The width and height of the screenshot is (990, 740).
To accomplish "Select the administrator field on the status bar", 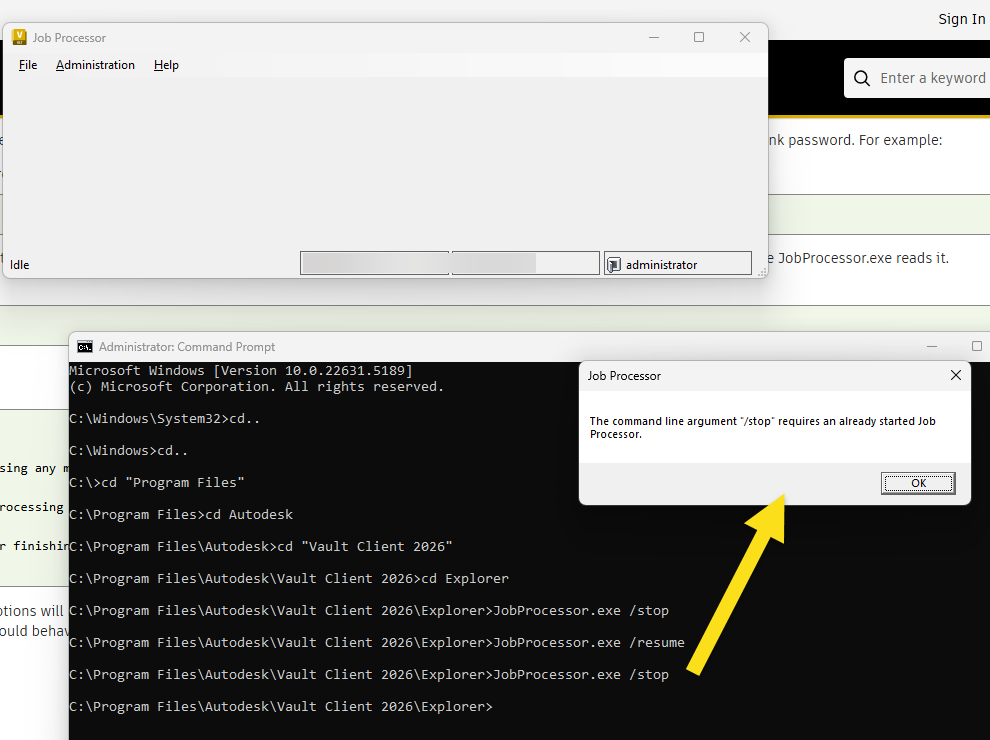I will [x=678, y=263].
